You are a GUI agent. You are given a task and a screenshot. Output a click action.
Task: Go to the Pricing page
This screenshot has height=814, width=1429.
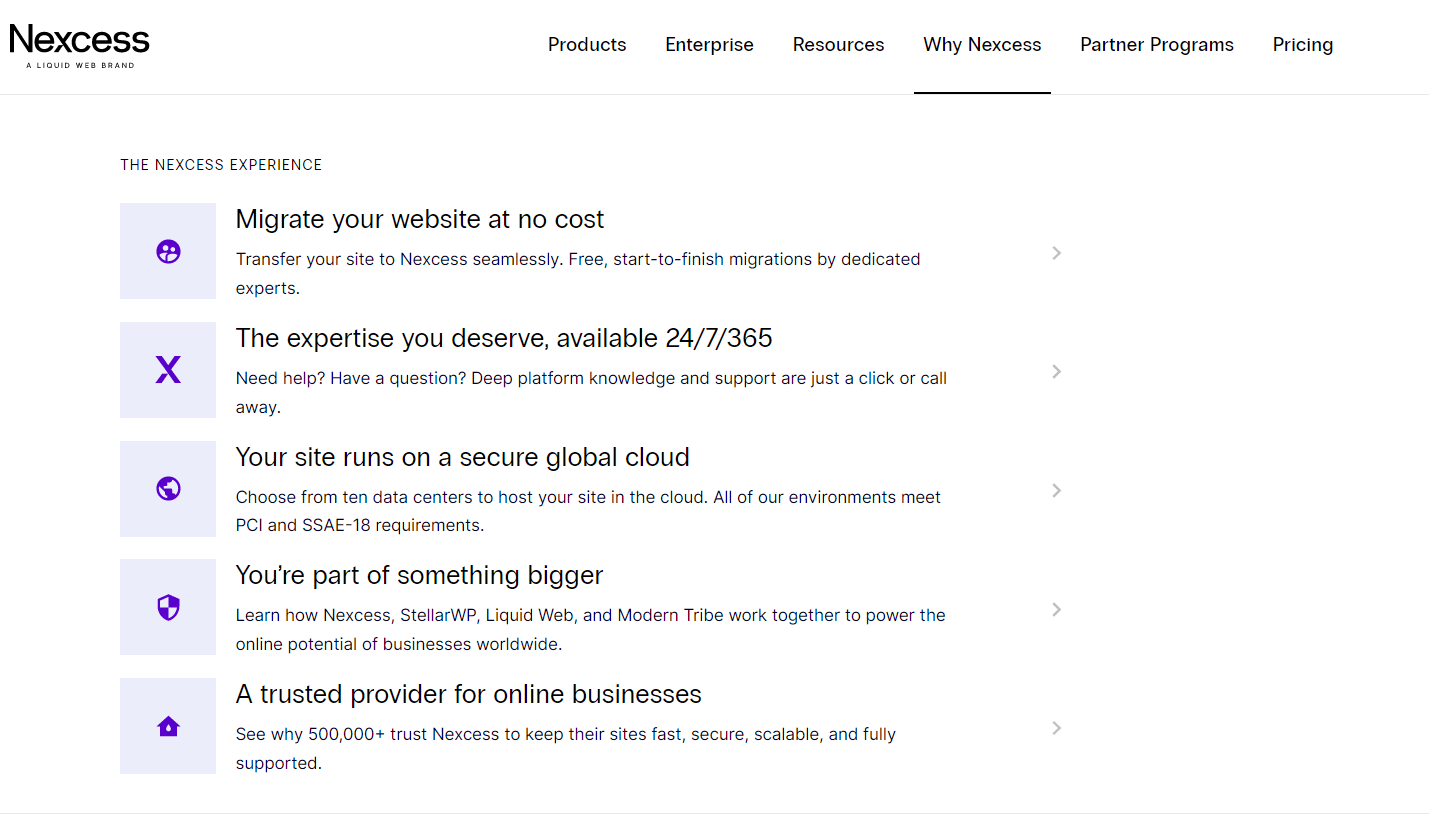coord(1302,45)
